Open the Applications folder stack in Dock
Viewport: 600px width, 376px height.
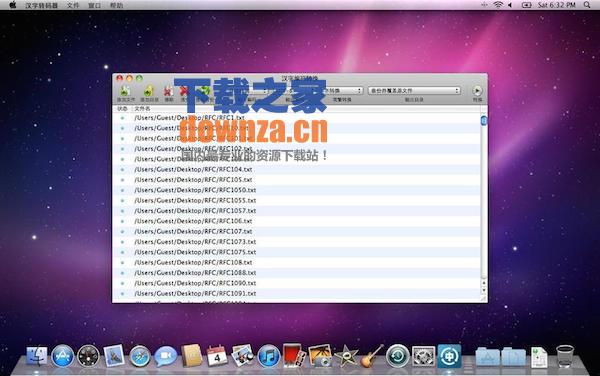488,356
